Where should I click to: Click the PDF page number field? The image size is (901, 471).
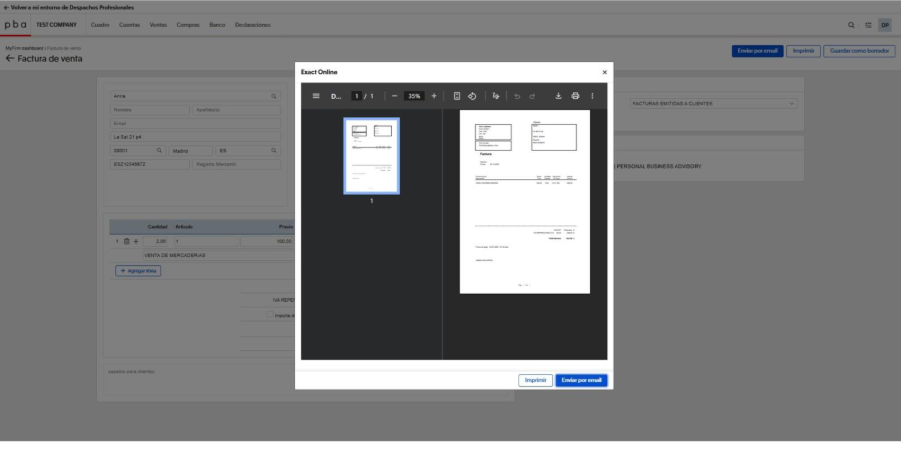(356, 96)
